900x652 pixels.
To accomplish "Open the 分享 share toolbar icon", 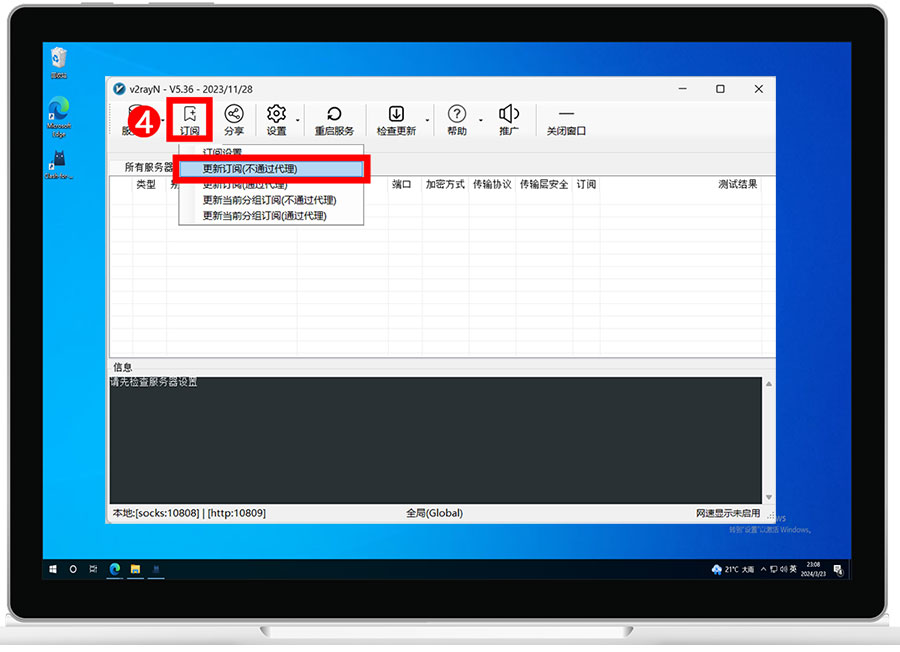I will tap(234, 119).
